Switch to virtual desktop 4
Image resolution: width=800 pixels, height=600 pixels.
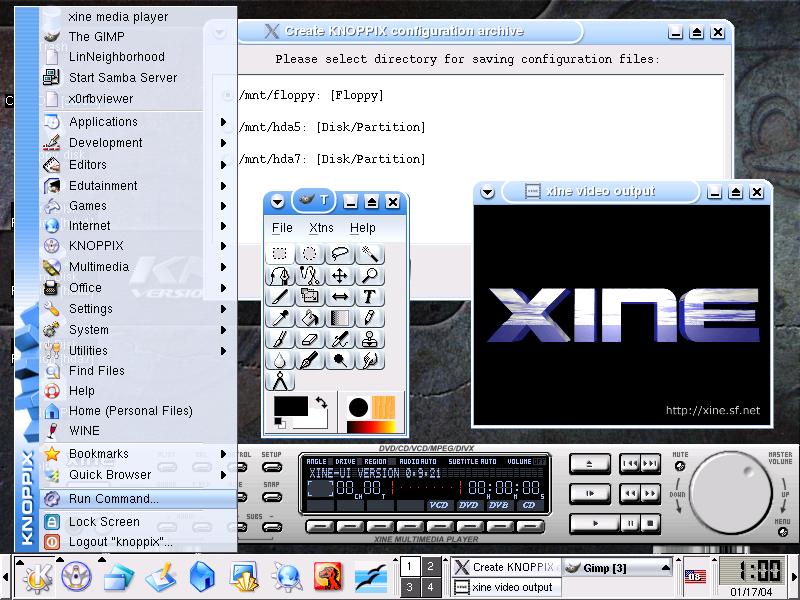click(x=430, y=587)
